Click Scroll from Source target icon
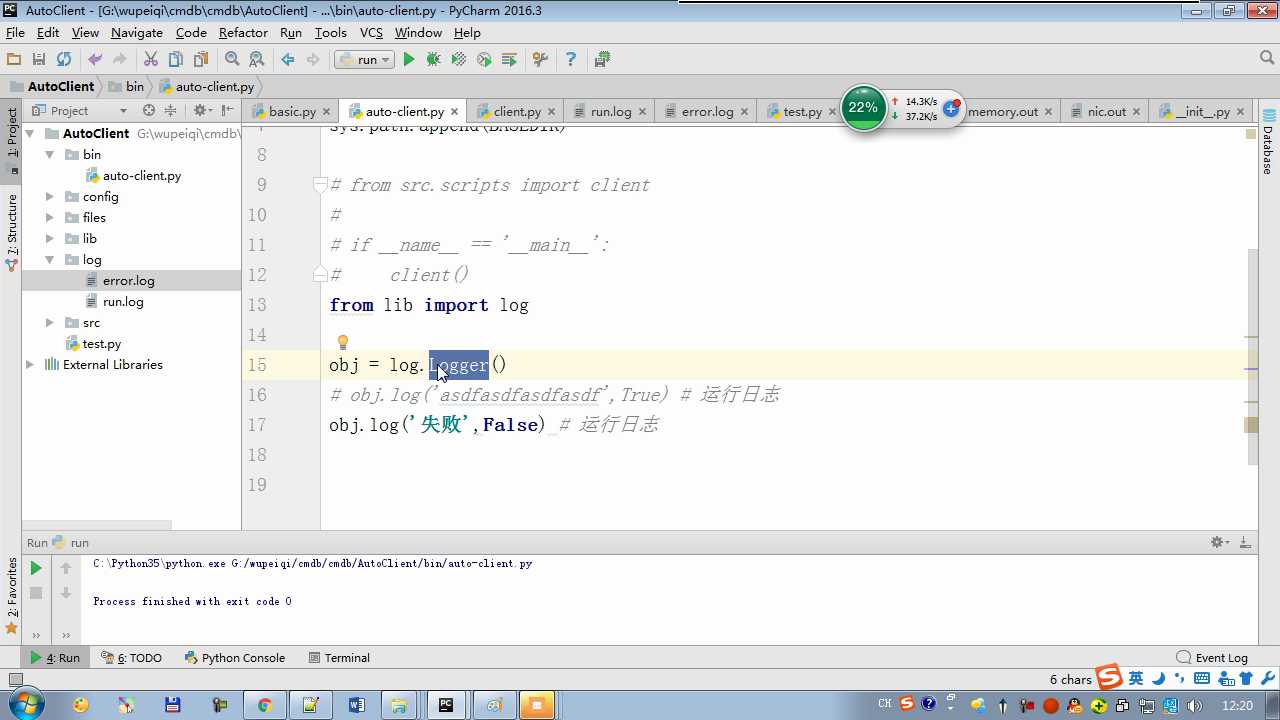This screenshot has width=1280, height=720. (149, 111)
